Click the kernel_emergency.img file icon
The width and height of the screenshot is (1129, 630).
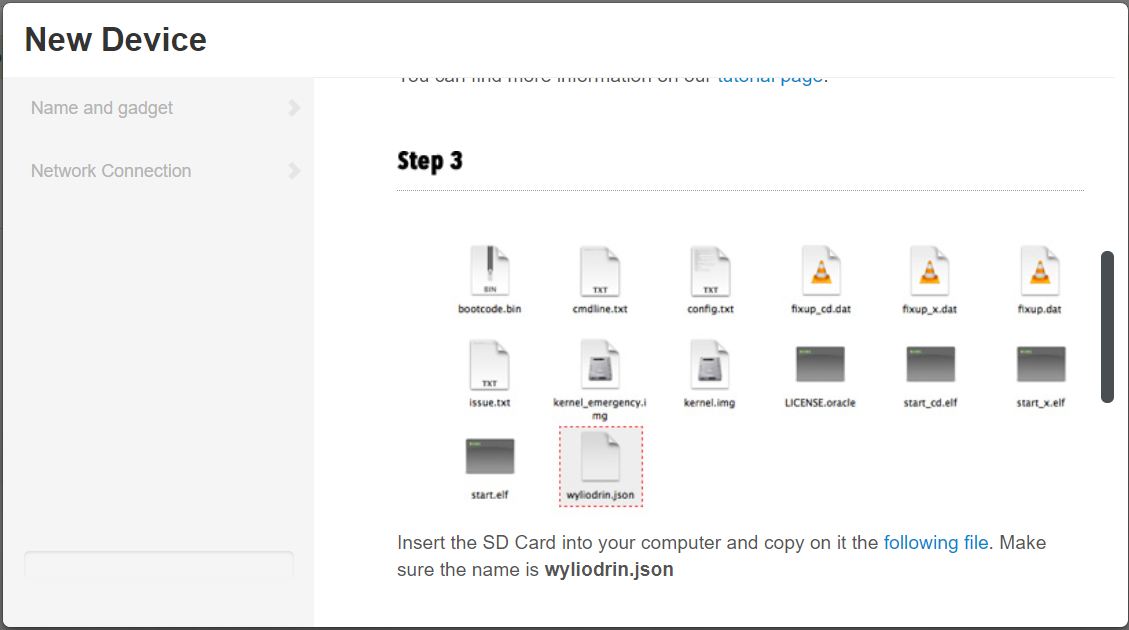pyautogui.click(x=600, y=365)
